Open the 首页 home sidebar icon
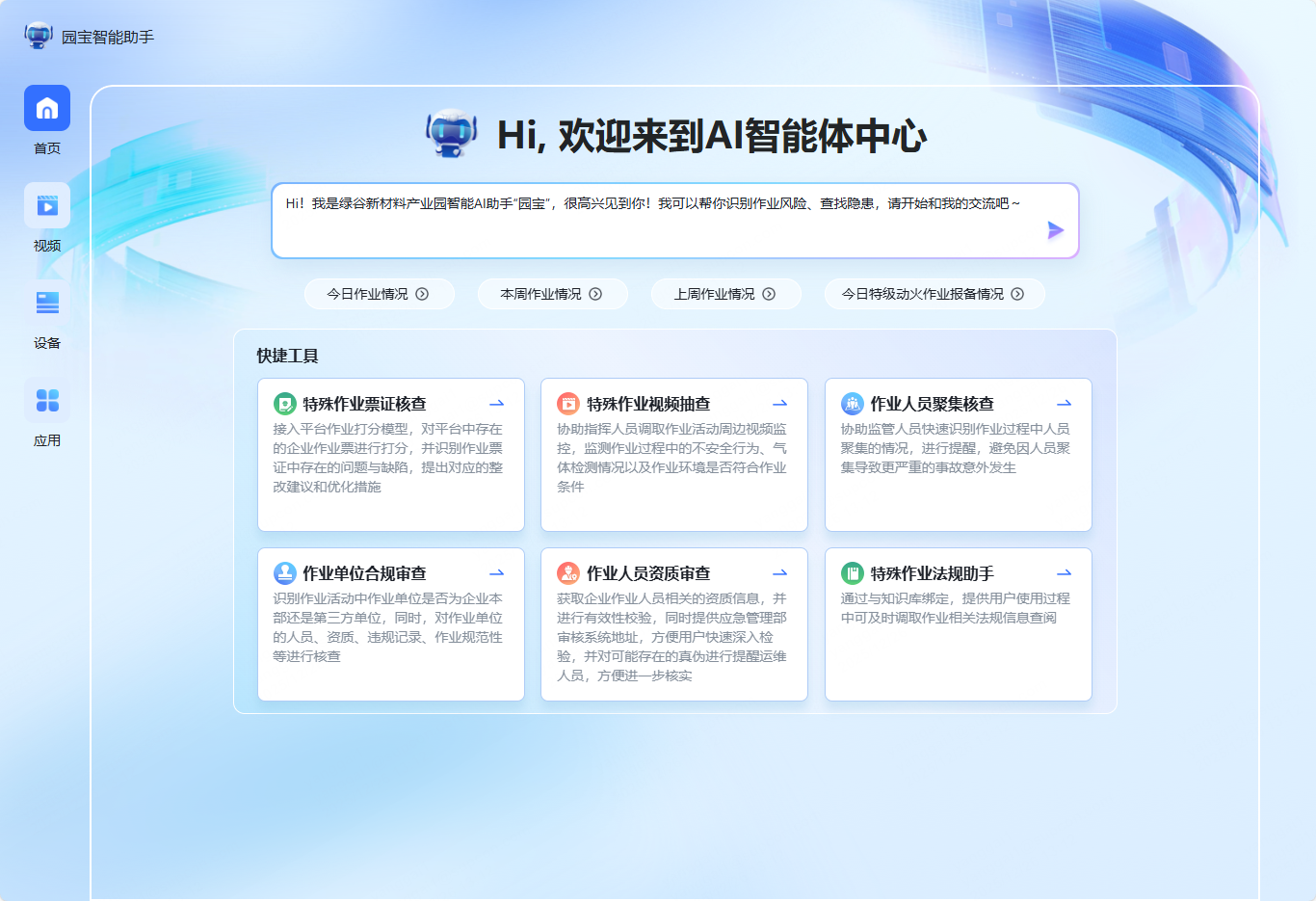The width and height of the screenshot is (1316, 901). click(47, 108)
